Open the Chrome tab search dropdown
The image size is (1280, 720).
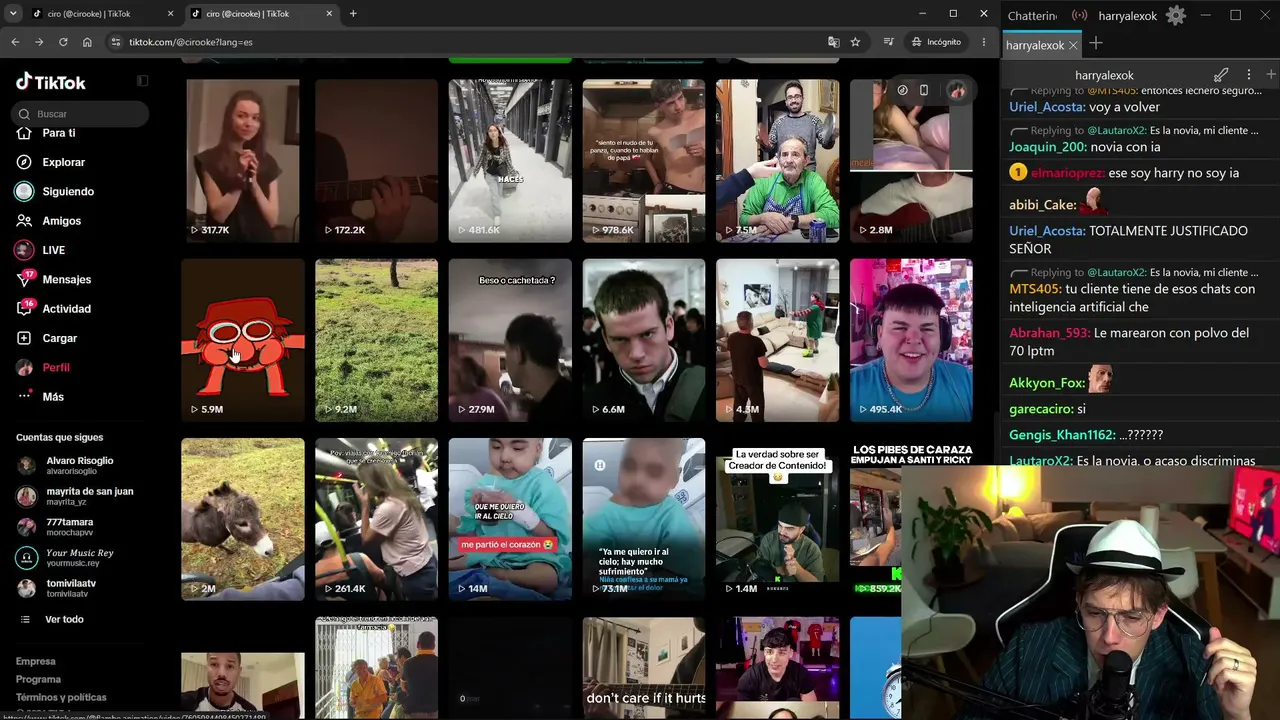13,14
